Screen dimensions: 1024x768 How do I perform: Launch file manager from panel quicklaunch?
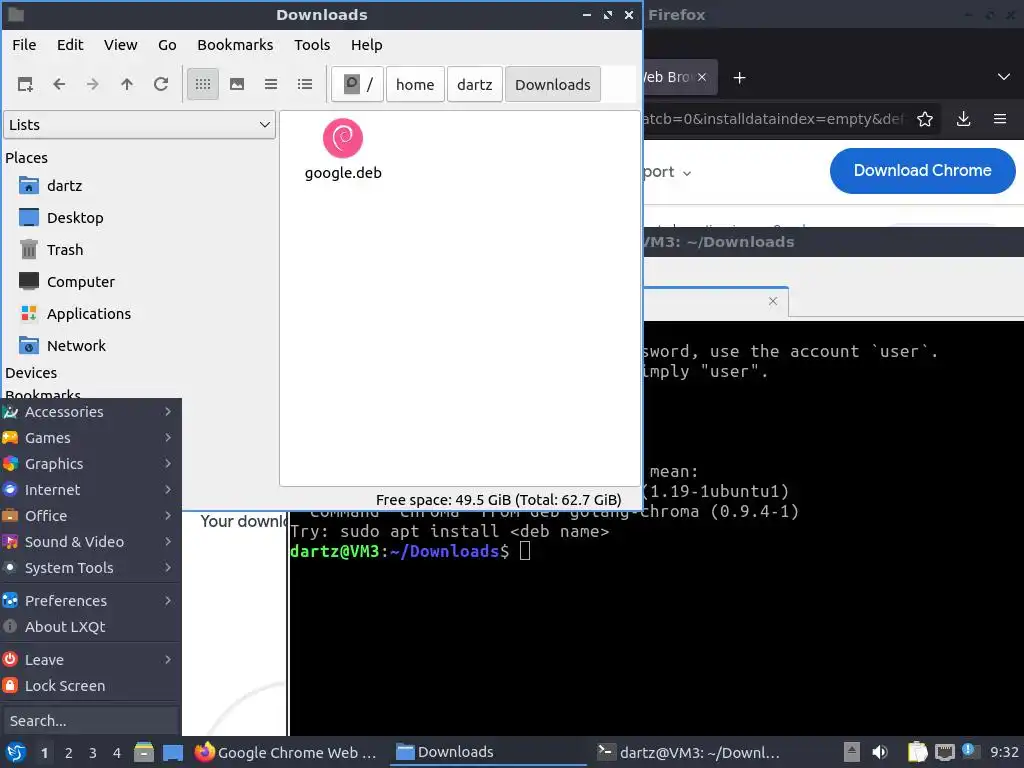pyautogui.click(x=144, y=752)
